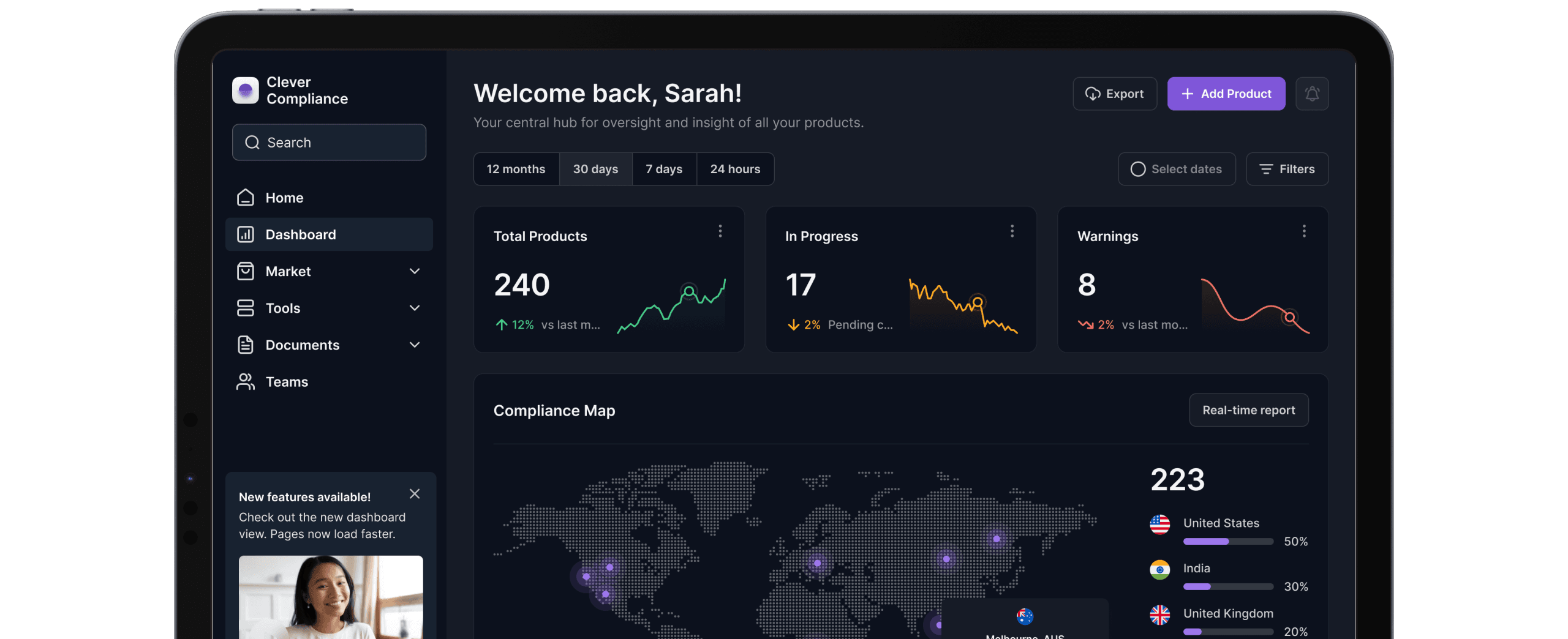This screenshot has height=639, width=1568.
Task: Click the Clever Compliance logo icon
Action: click(245, 91)
